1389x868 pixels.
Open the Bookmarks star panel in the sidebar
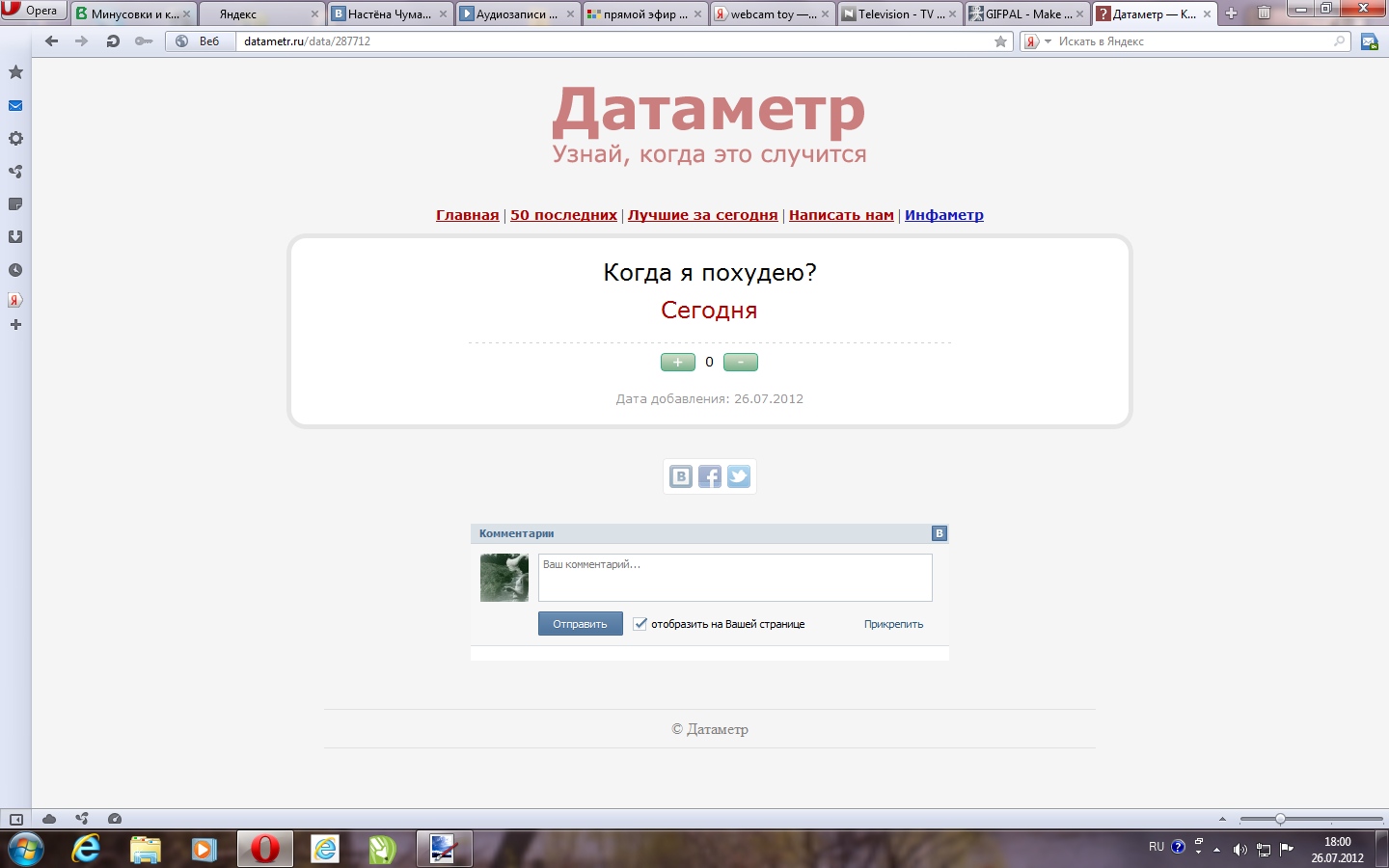pyautogui.click(x=15, y=72)
